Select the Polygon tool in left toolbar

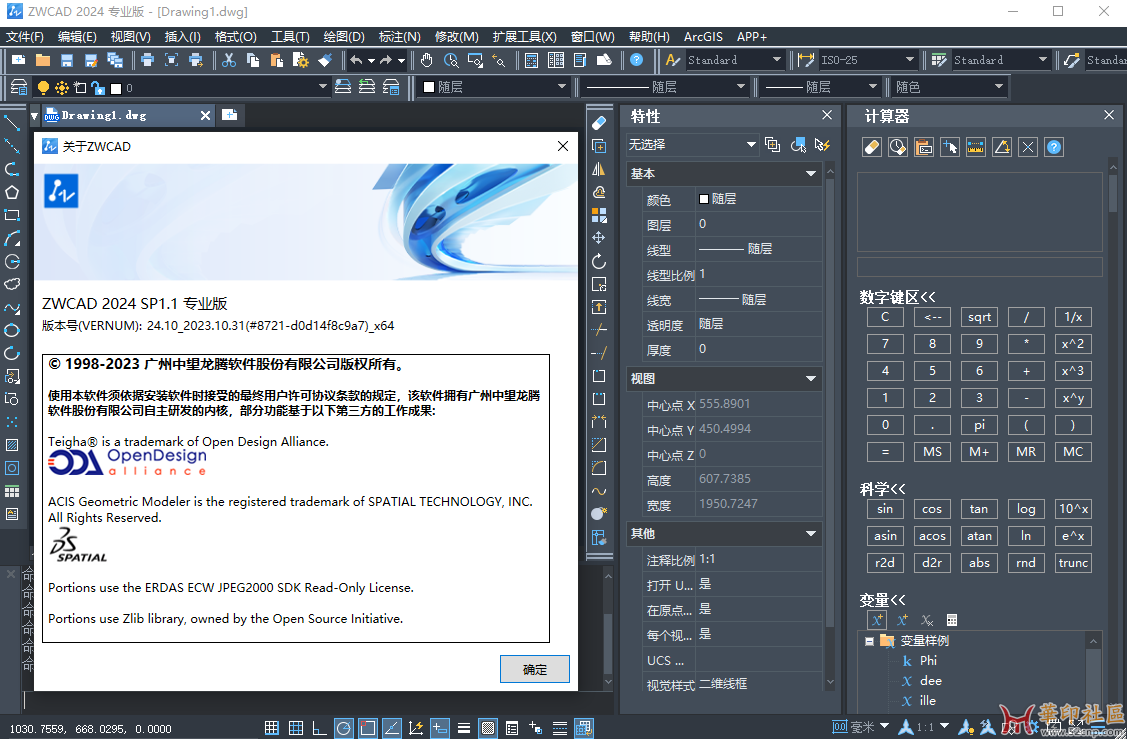[12, 192]
